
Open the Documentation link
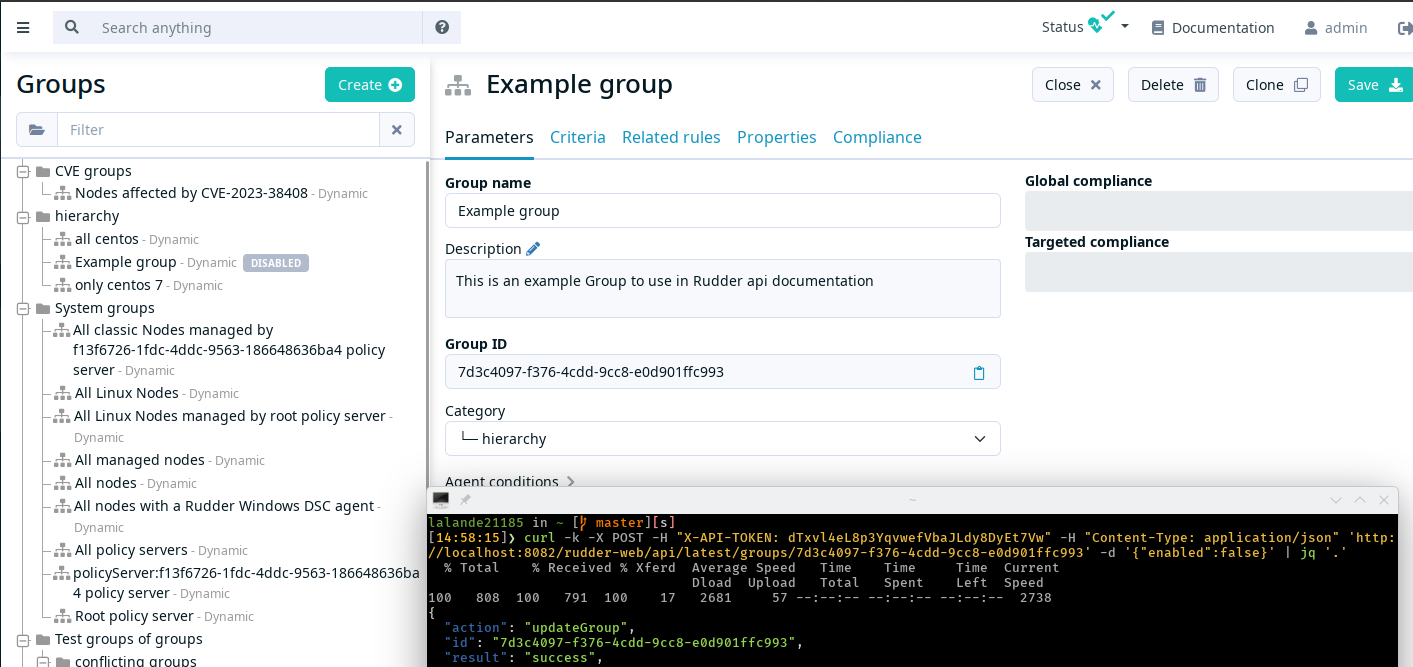coord(1213,28)
